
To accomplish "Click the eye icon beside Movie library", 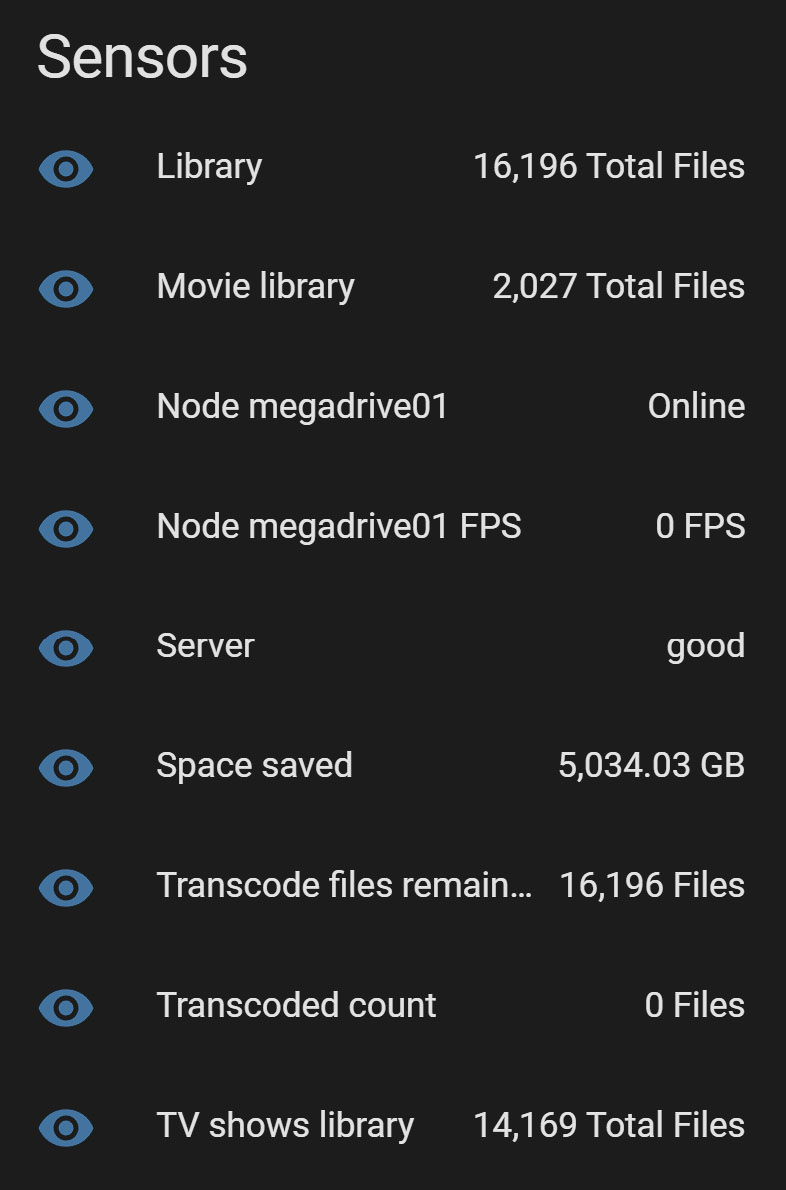I will (66, 288).
